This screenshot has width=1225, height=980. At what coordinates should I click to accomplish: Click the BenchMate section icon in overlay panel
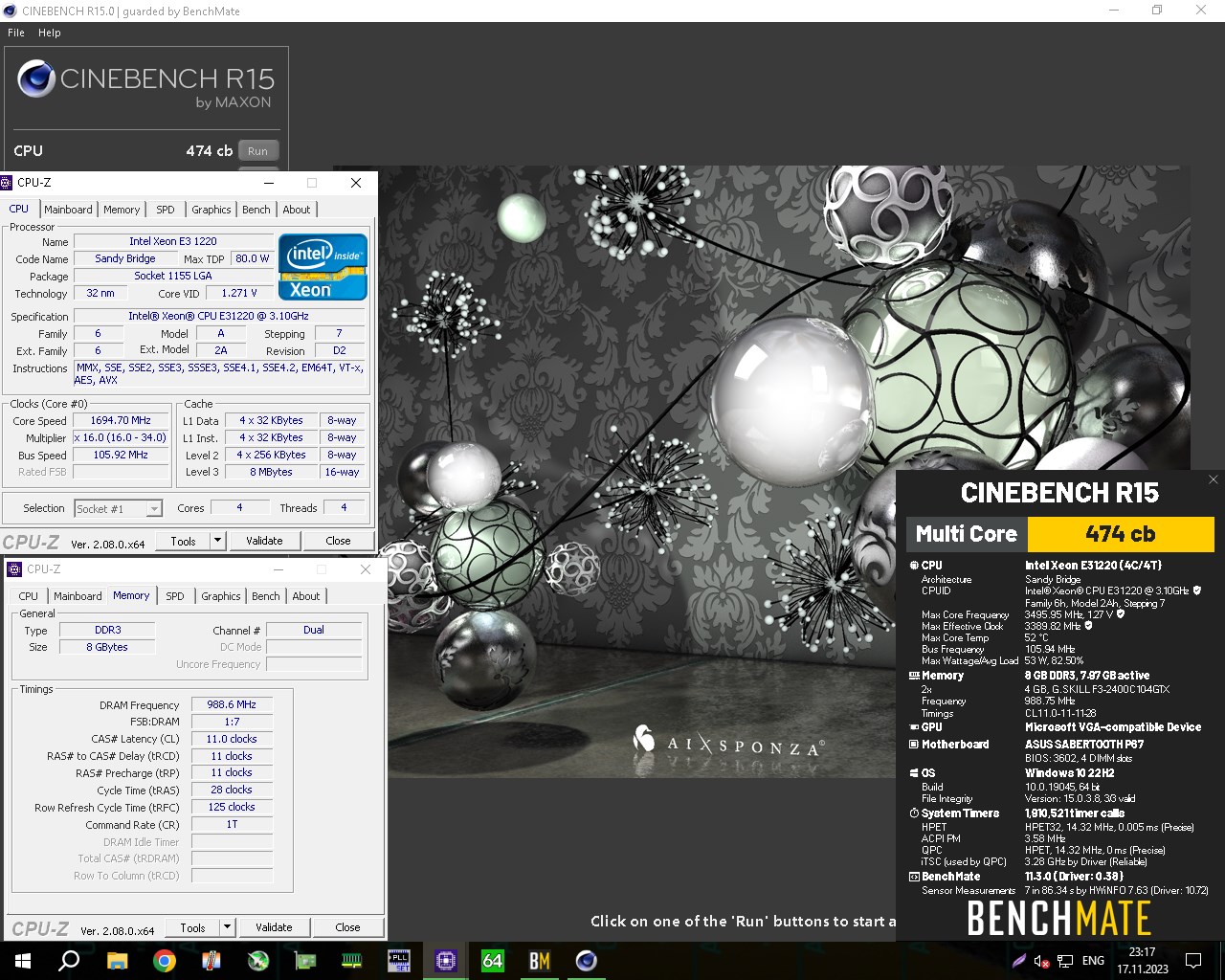tap(914, 877)
